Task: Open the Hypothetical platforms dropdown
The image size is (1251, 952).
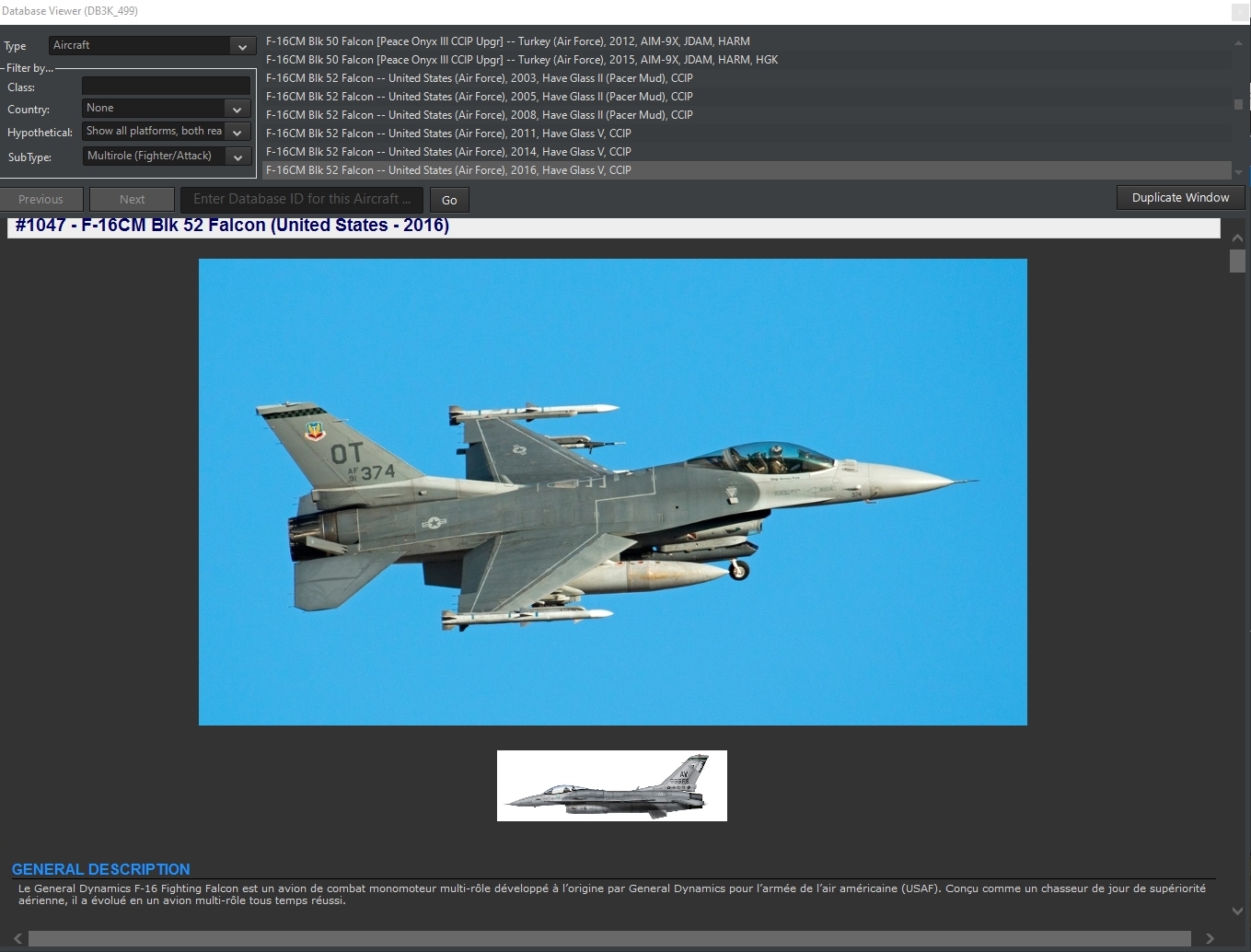Action: 167,132
